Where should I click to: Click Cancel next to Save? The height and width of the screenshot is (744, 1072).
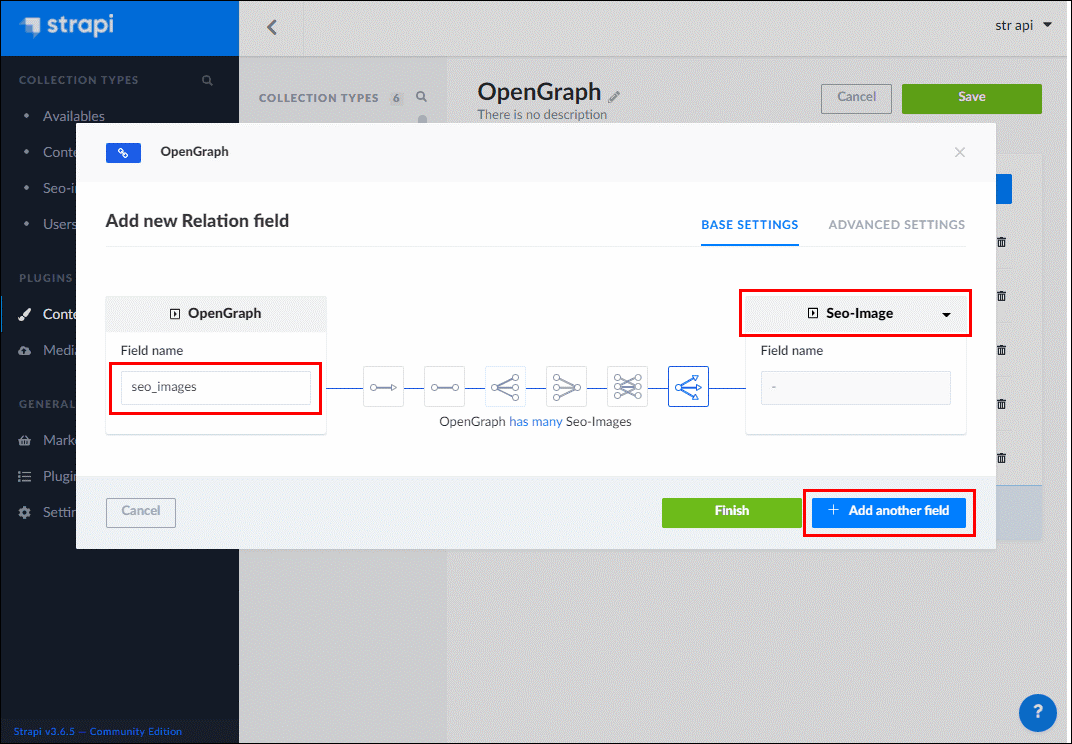point(856,98)
